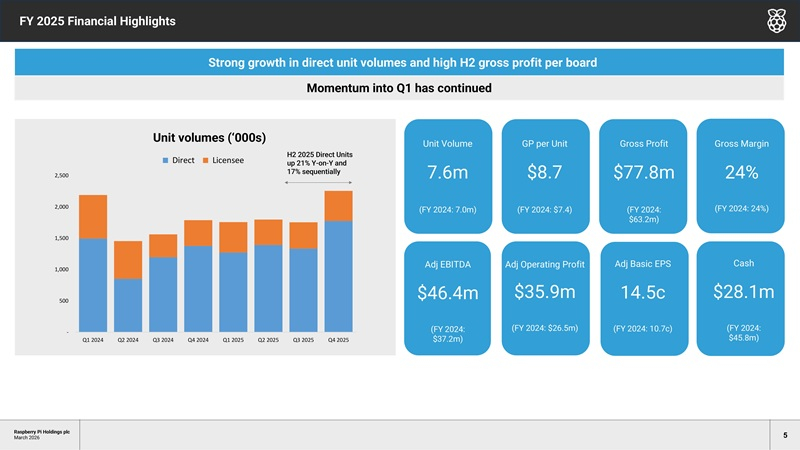Click the 'Momentum into Q1 has continued' bar
The height and width of the screenshot is (450, 800).
[x=400, y=88]
